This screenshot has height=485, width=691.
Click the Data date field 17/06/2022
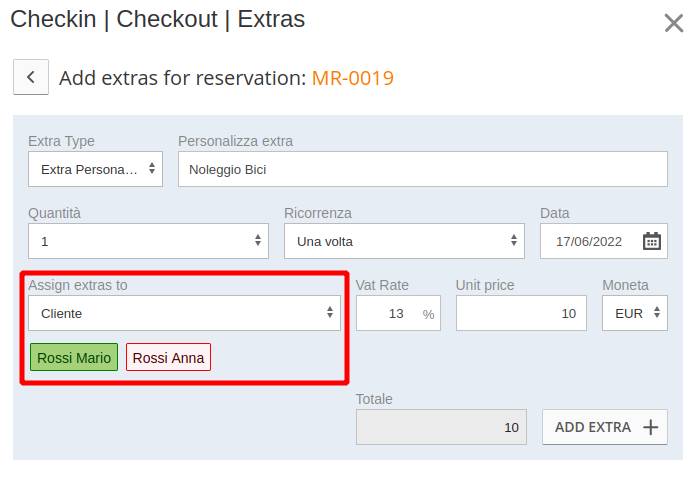pos(604,241)
